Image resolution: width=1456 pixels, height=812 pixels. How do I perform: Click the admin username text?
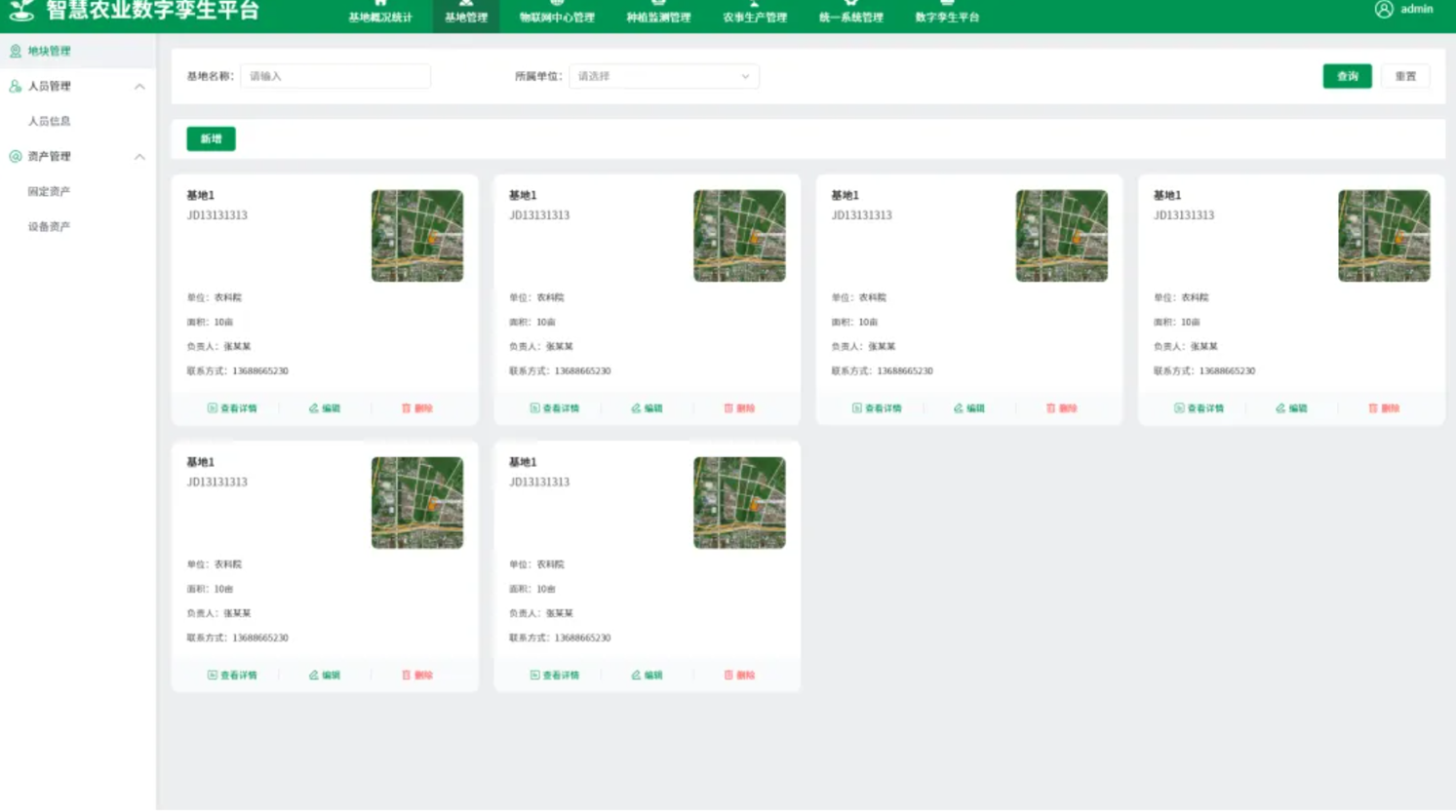1417,9
